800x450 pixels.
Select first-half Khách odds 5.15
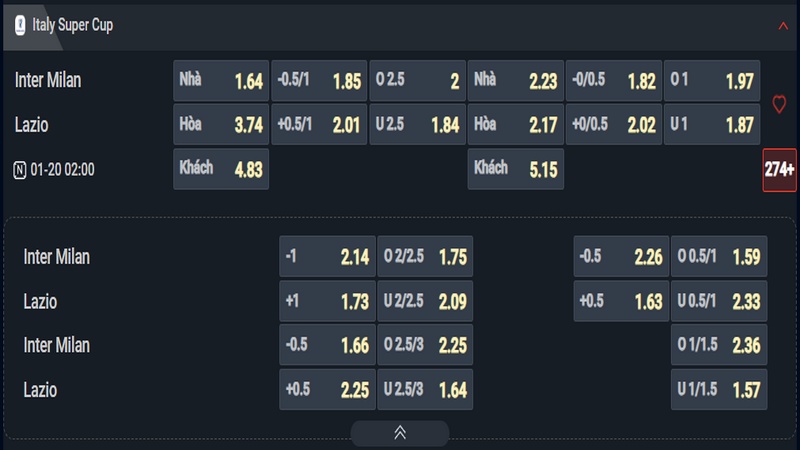pyautogui.click(x=516, y=169)
